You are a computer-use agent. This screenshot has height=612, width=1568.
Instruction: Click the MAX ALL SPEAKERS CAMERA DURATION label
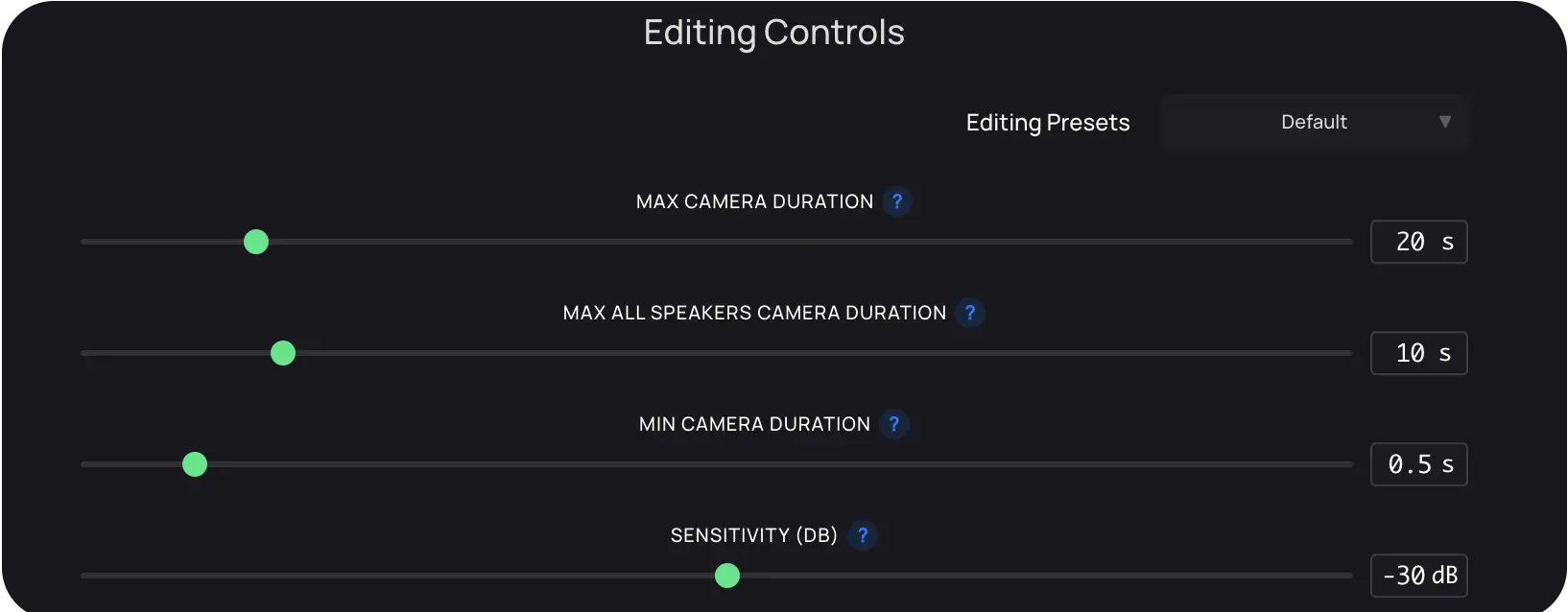[x=754, y=313]
